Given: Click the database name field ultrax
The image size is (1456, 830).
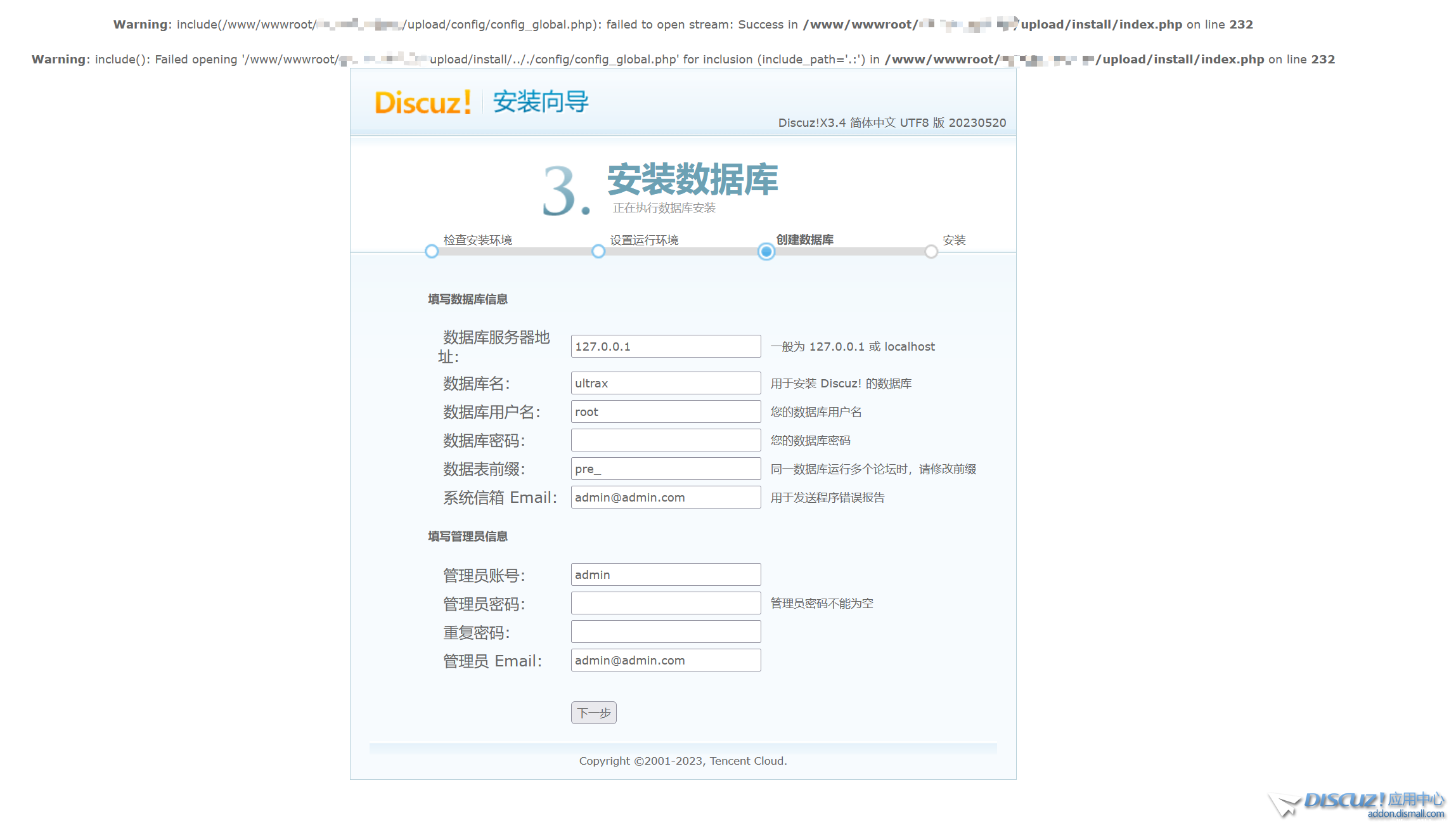Looking at the screenshot, I should [666, 383].
